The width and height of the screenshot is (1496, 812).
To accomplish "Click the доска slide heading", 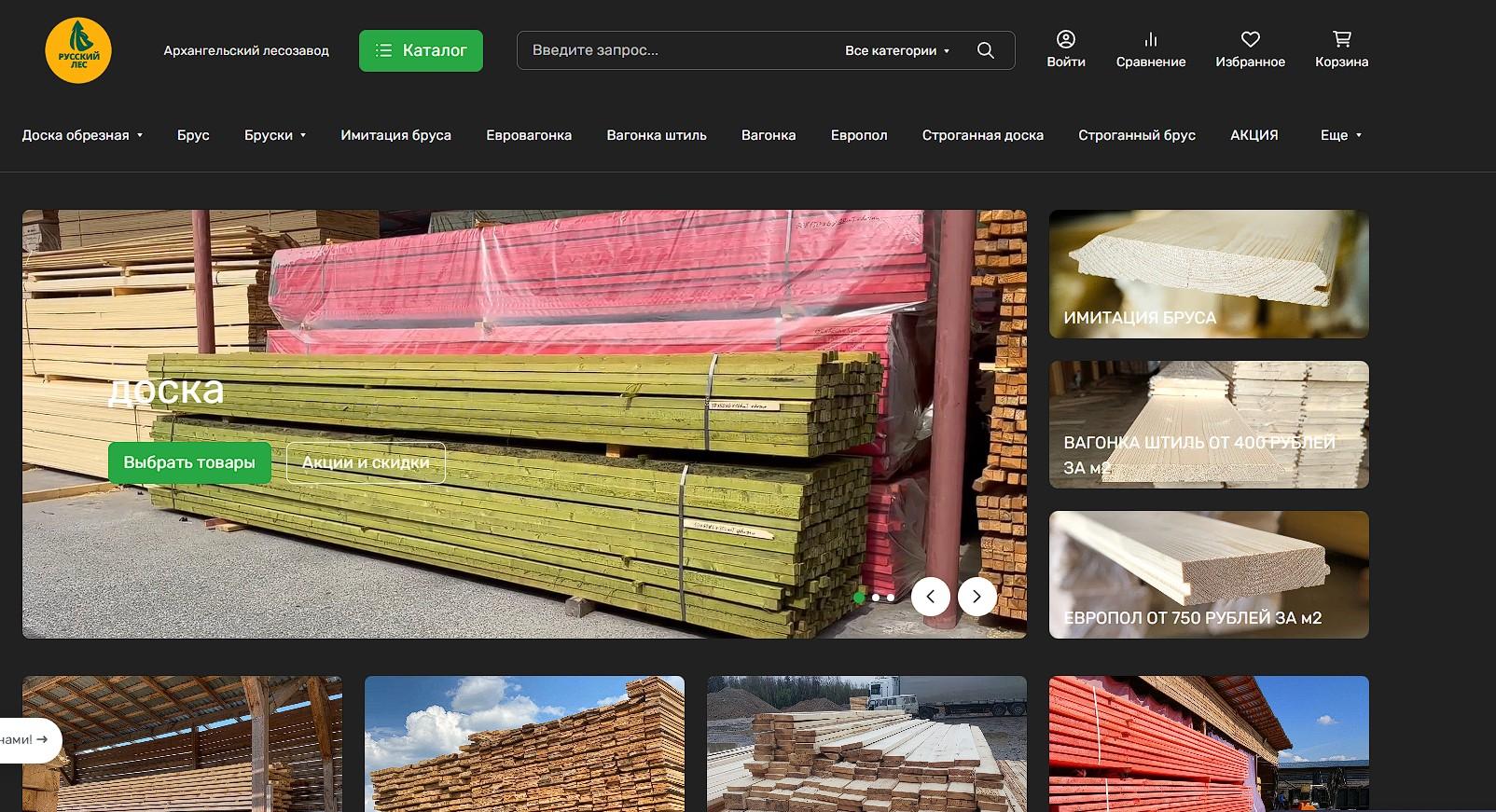I will pyautogui.click(x=166, y=390).
